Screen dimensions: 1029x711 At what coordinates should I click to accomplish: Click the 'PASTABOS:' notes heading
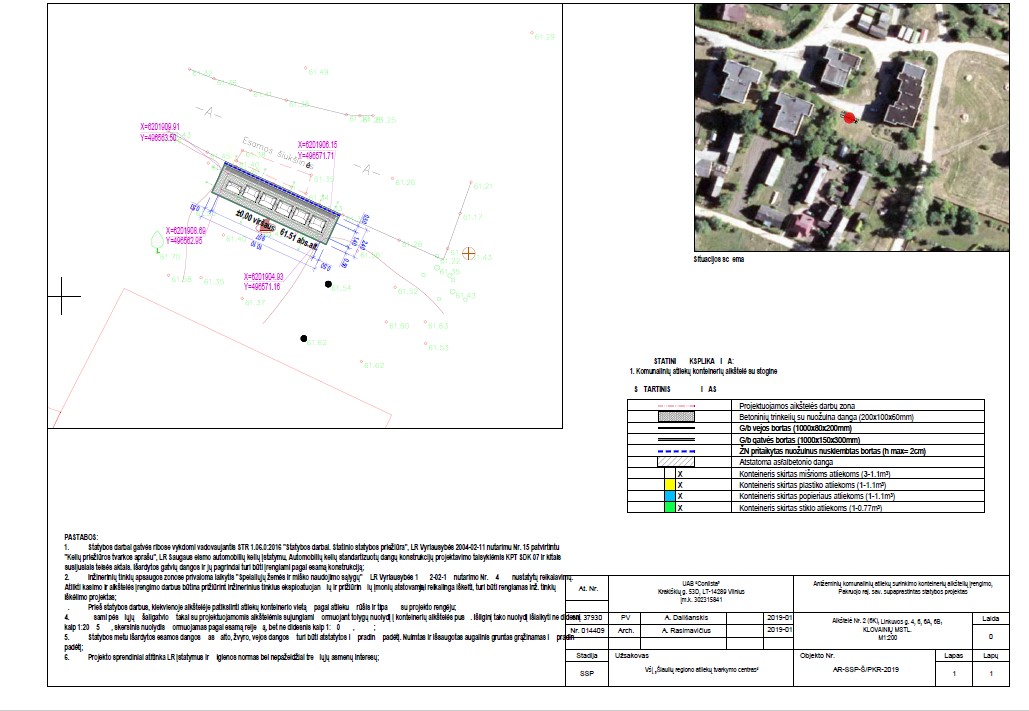click(x=81, y=537)
